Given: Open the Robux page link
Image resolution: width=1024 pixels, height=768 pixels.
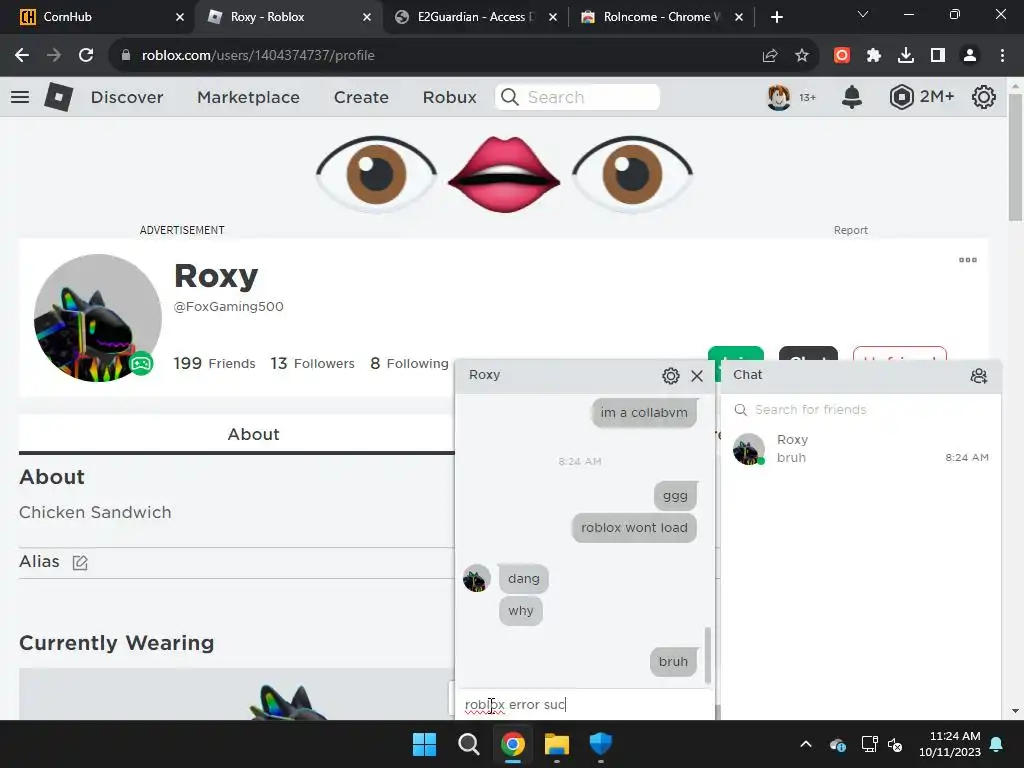Looking at the screenshot, I should (x=449, y=97).
